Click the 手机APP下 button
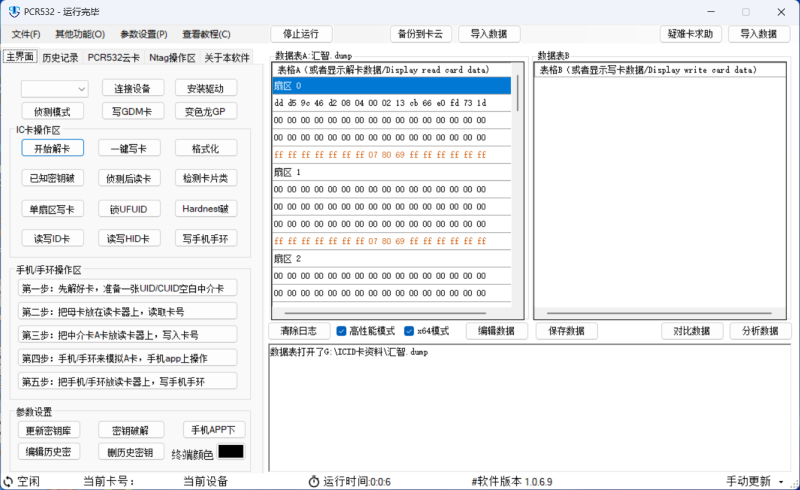Viewport: 800px width, 490px height. (214, 430)
